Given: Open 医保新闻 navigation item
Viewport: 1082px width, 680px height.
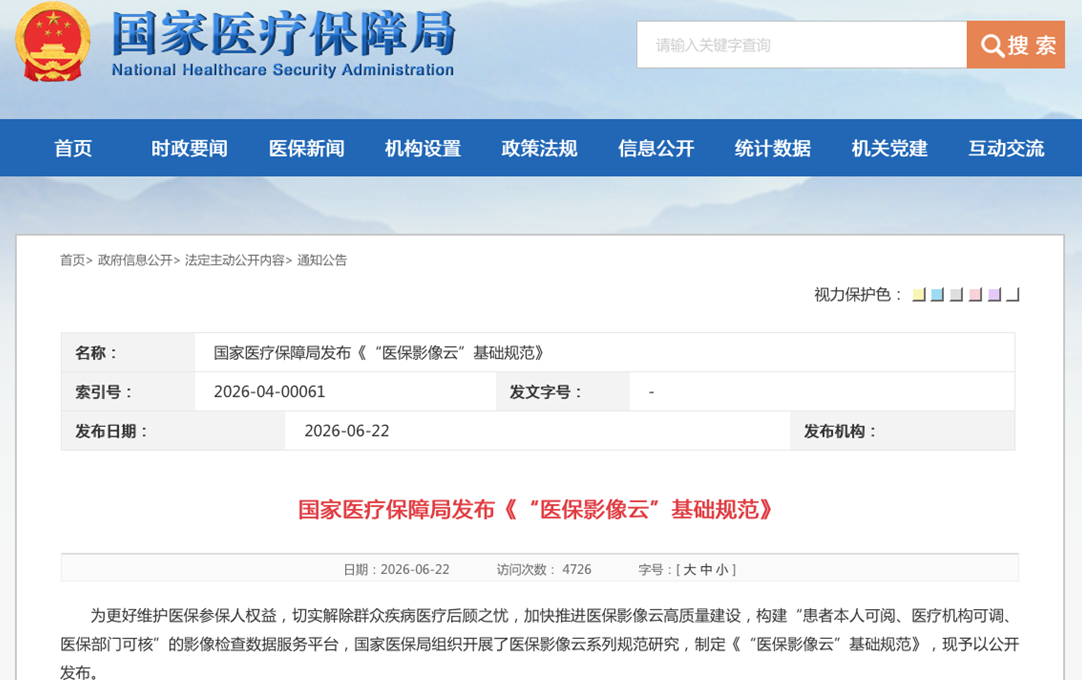Looking at the screenshot, I should [x=306, y=148].
